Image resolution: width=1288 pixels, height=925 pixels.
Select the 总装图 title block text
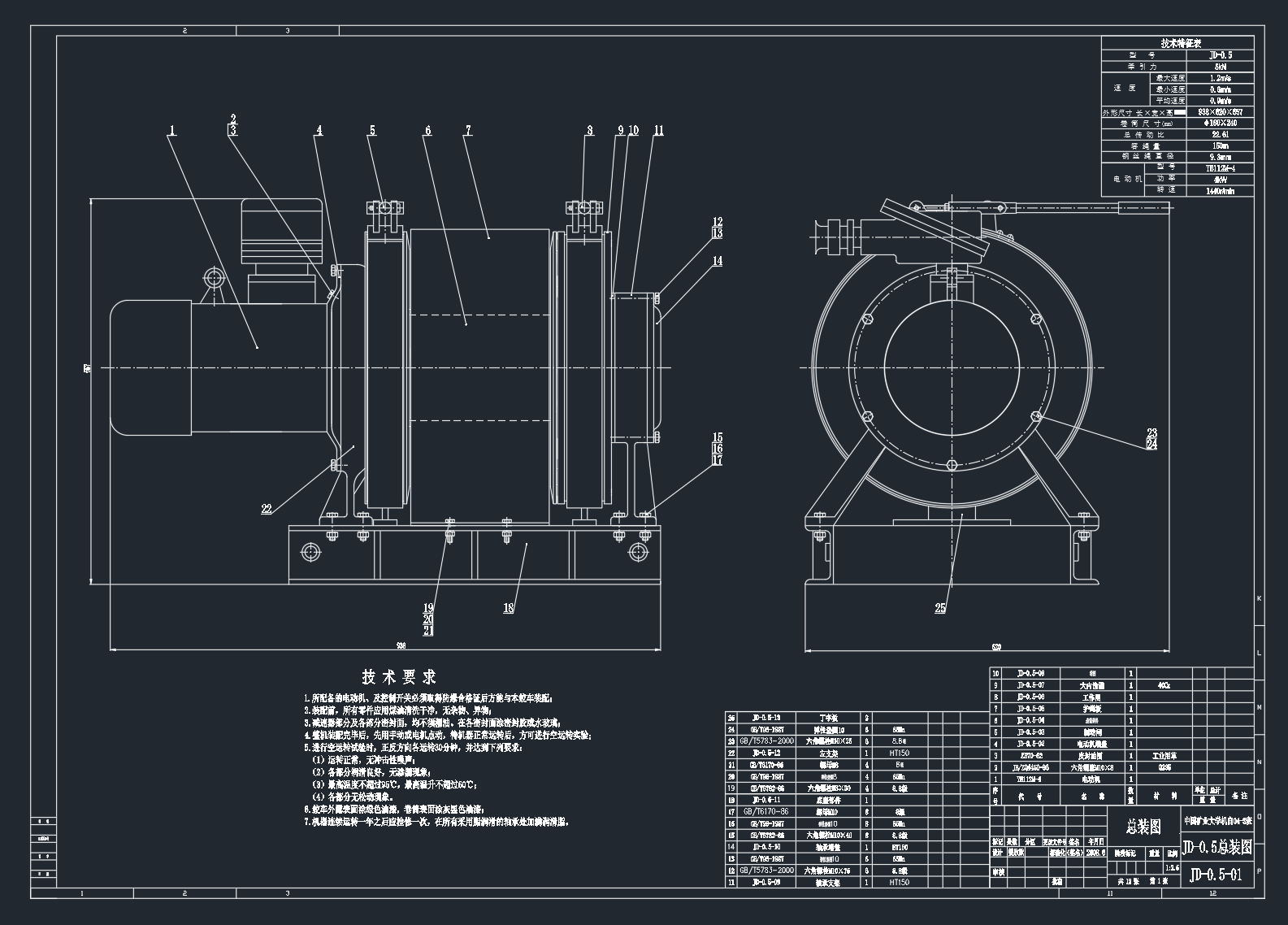click(x=1143, y=827)
